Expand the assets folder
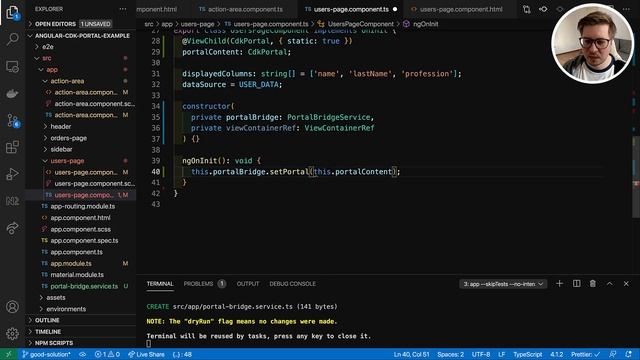The width and height of the screenshot is (640, 360). (81, 298)
